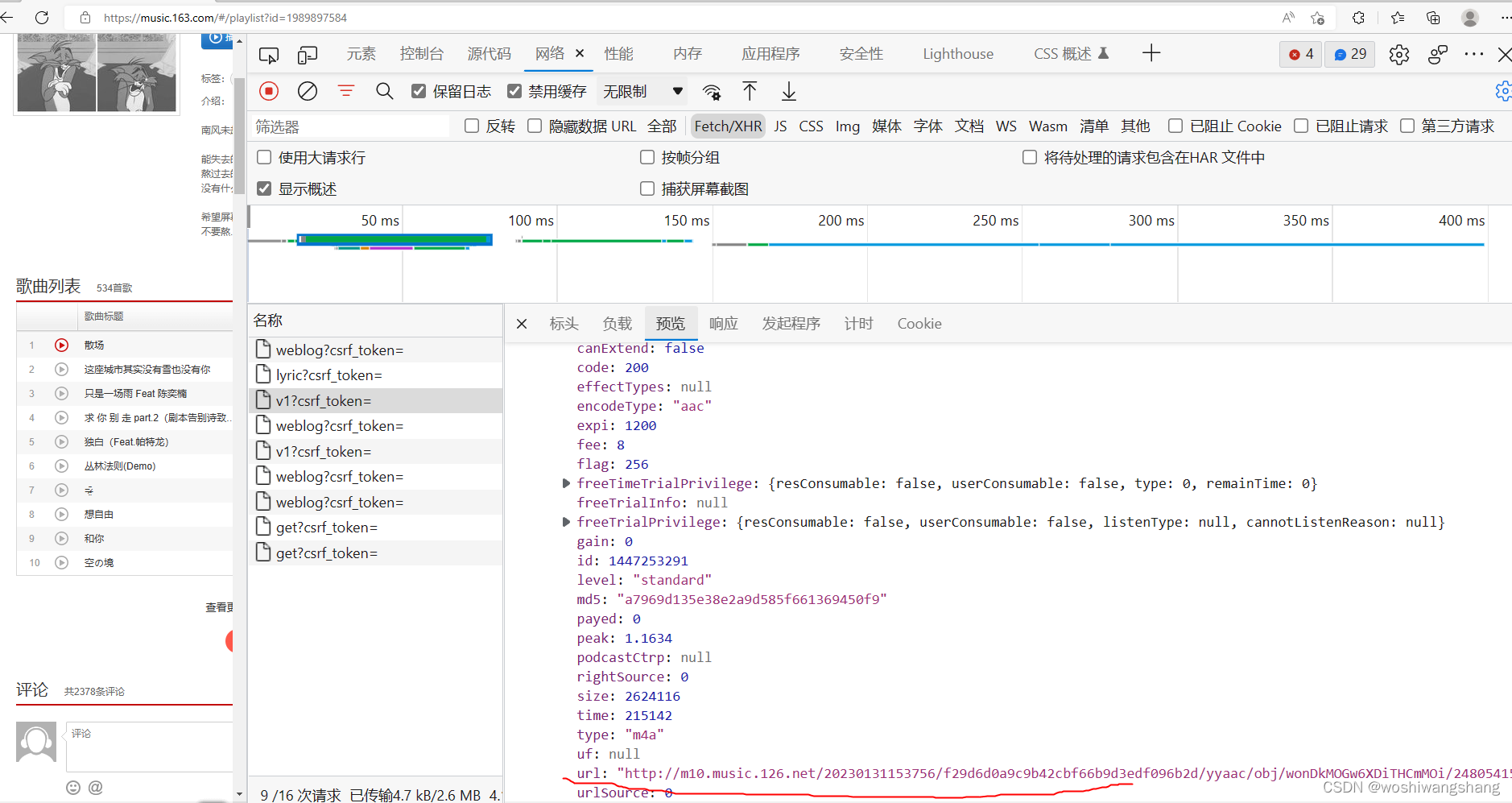The height and width of the screenshot is (803, 1512).
Task: Add a new DevTools tab with plus
Action: point(1151,53)
